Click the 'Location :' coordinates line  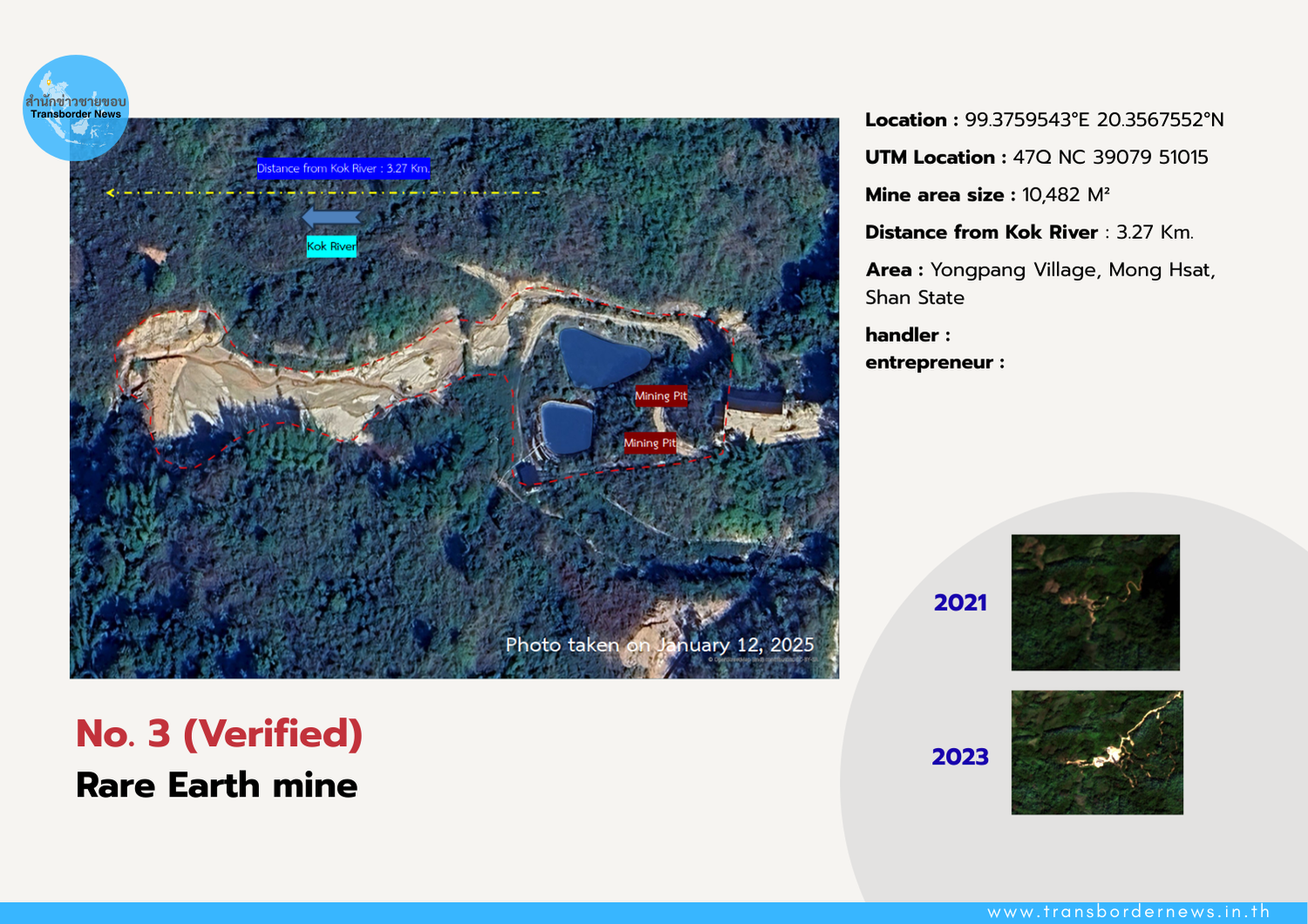pos(1045,120)
